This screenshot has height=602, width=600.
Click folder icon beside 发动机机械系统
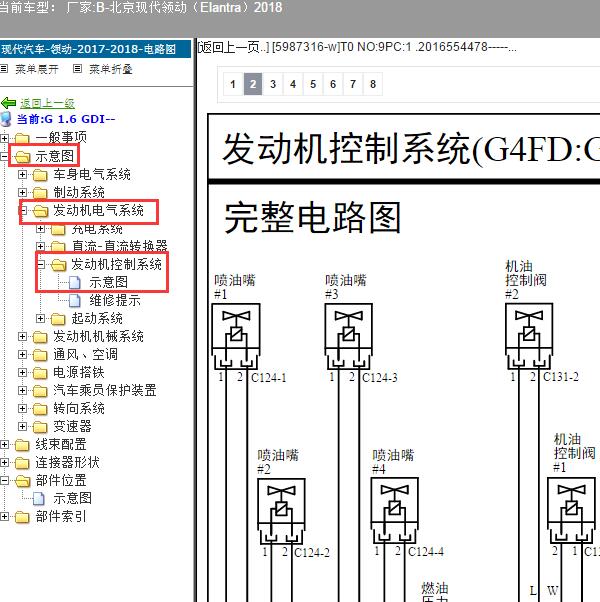pyautogui.click(x=40, y=337)
